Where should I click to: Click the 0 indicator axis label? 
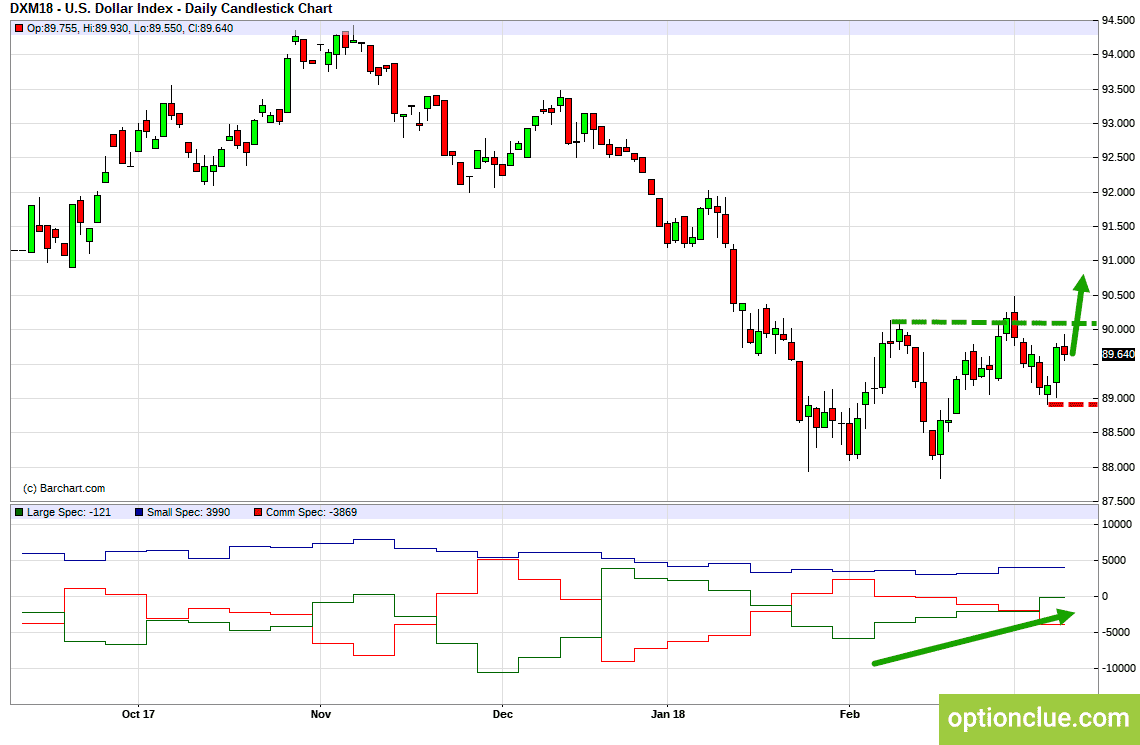point(1105,597)
